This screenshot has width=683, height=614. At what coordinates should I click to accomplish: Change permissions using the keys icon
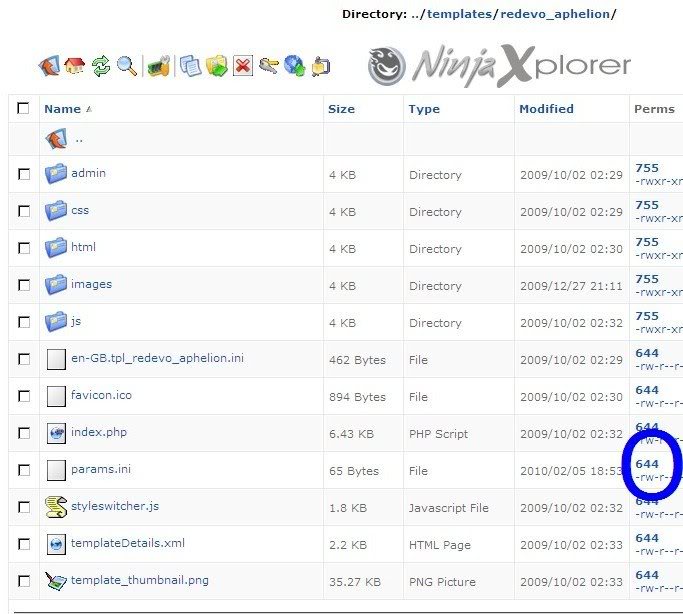[269, 67]
